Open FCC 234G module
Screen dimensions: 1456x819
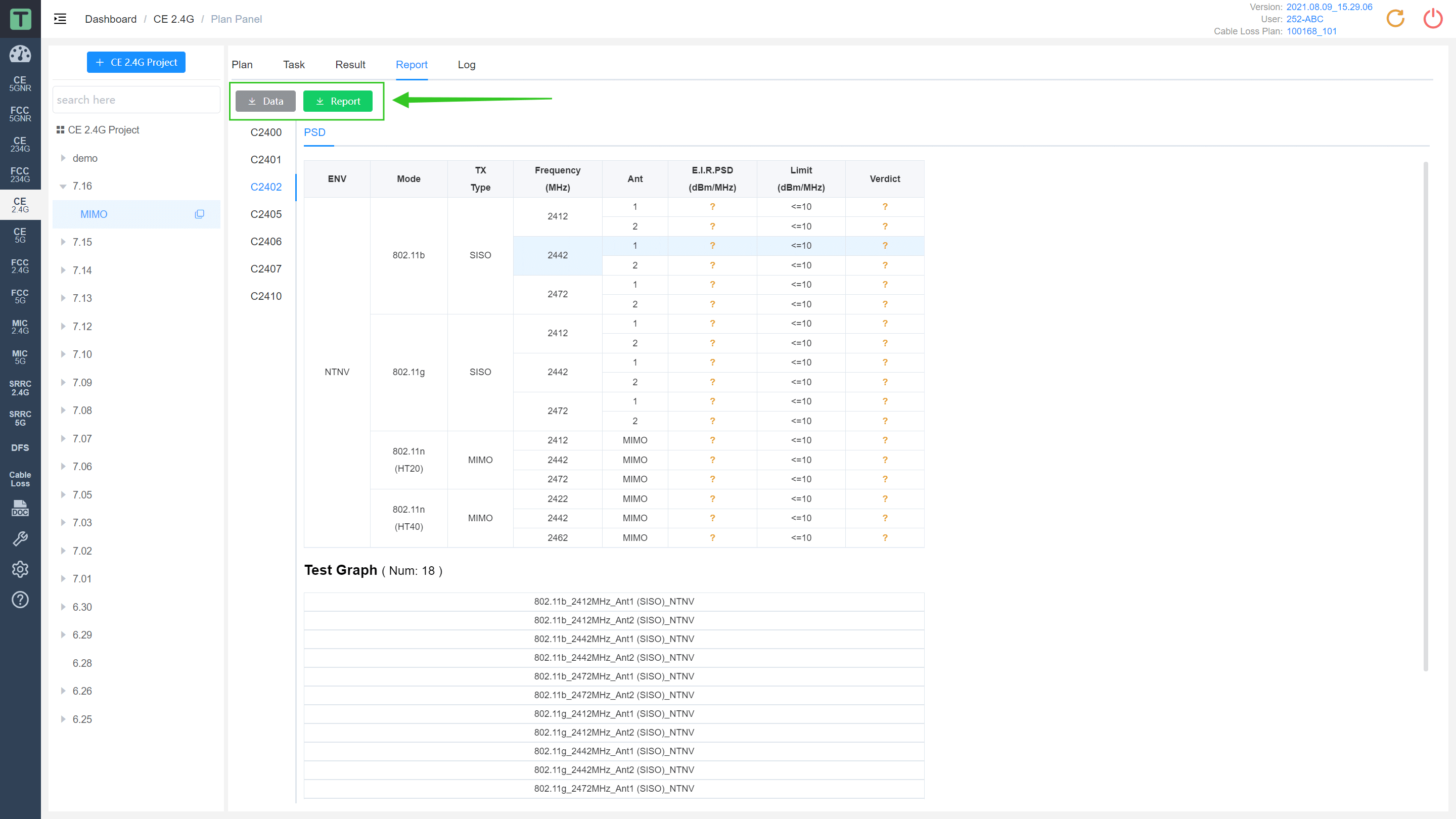coord(20,174)
